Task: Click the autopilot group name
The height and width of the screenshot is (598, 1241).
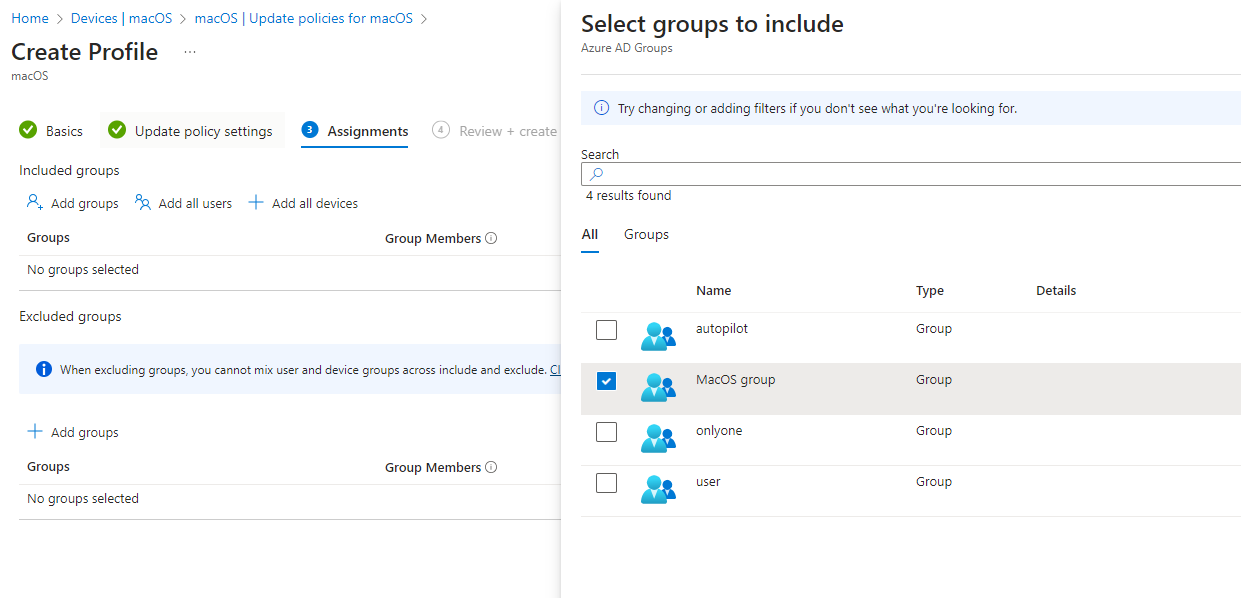Action: click(x=722, y=328)
